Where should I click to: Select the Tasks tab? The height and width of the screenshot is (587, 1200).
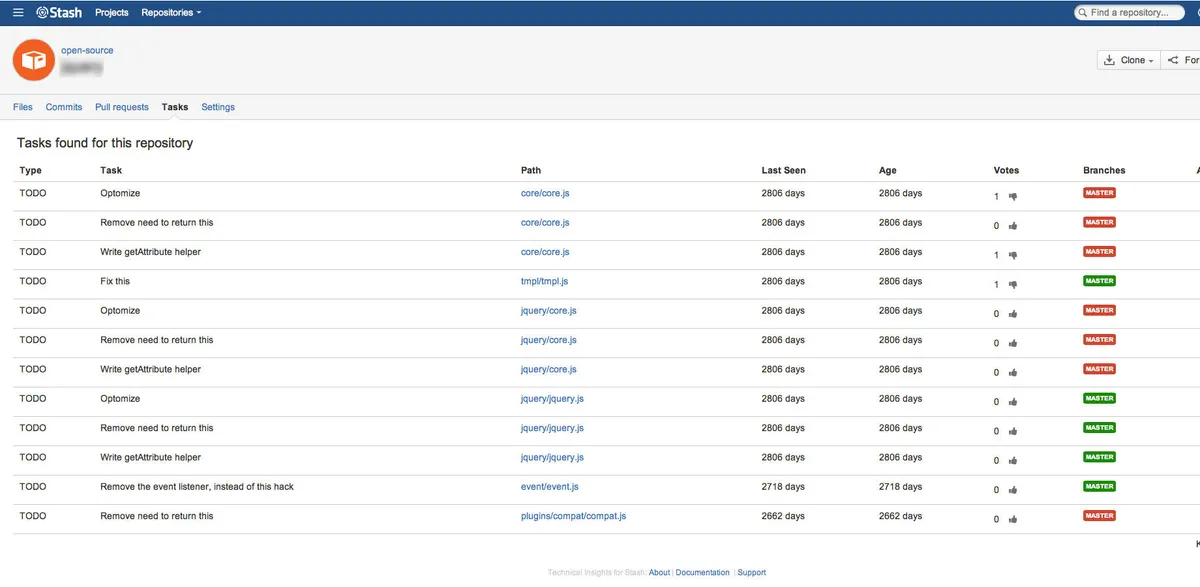coord(175,107)
